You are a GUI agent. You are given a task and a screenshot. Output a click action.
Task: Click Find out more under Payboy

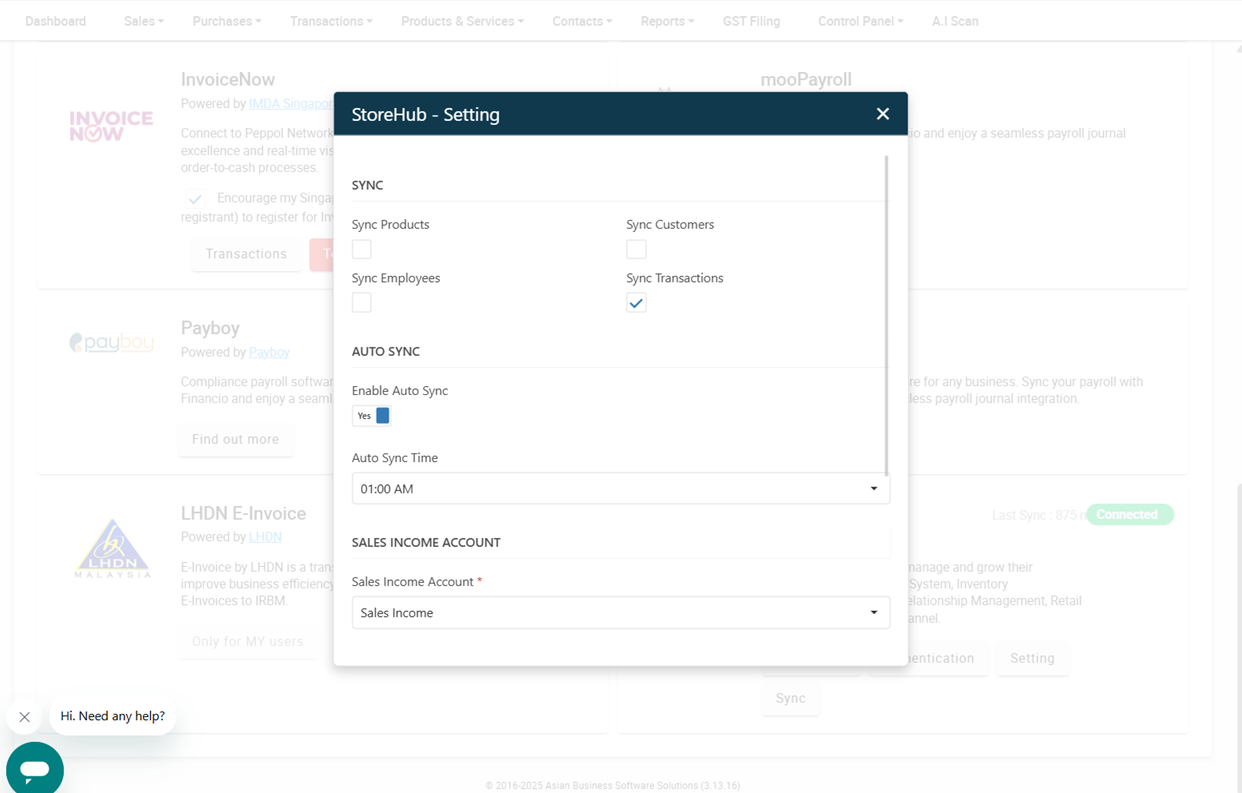(x=235, y=439)
